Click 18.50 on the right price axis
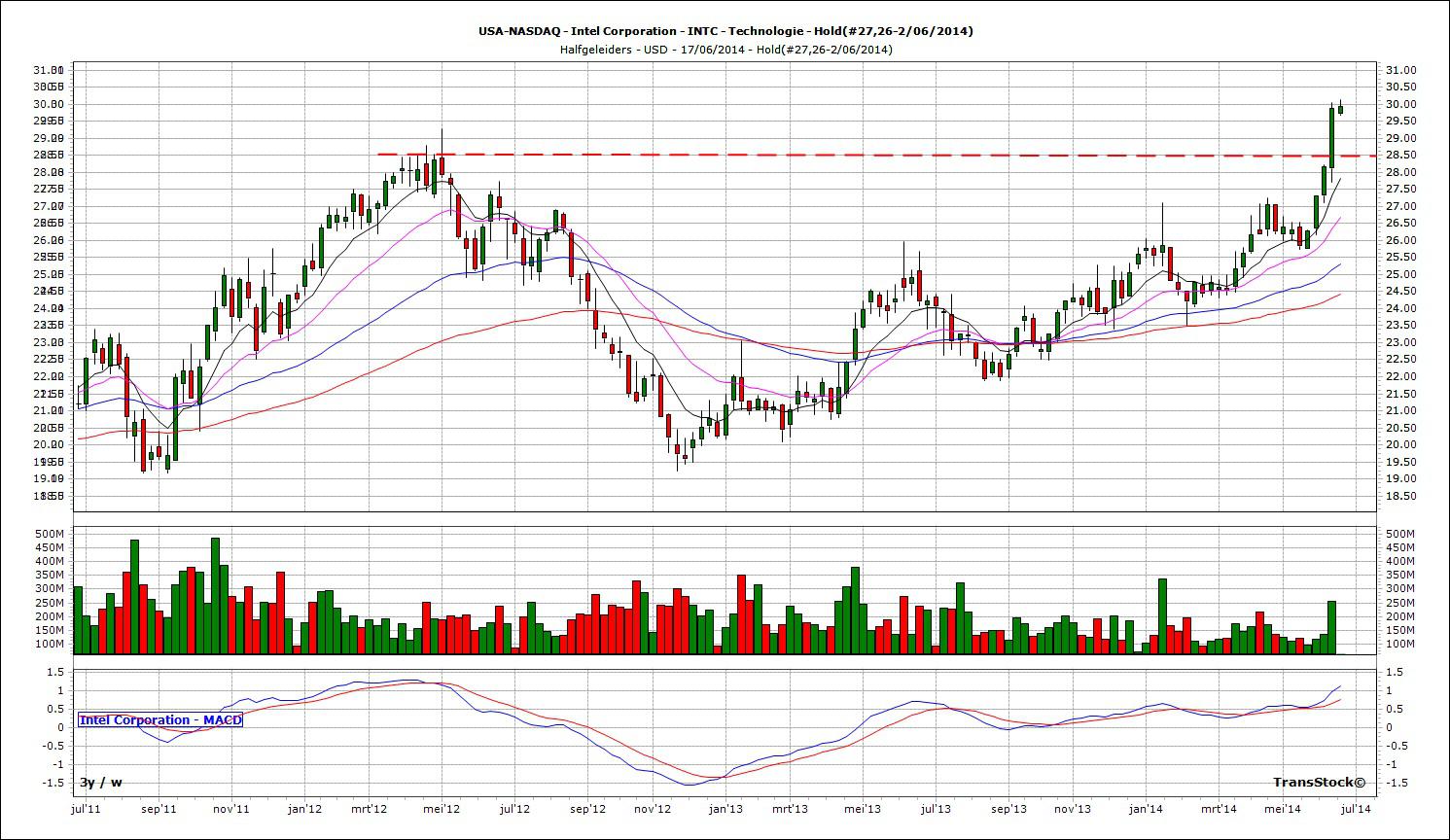The height and width of the screenshot is (840, 1450). coord(1400,496)
